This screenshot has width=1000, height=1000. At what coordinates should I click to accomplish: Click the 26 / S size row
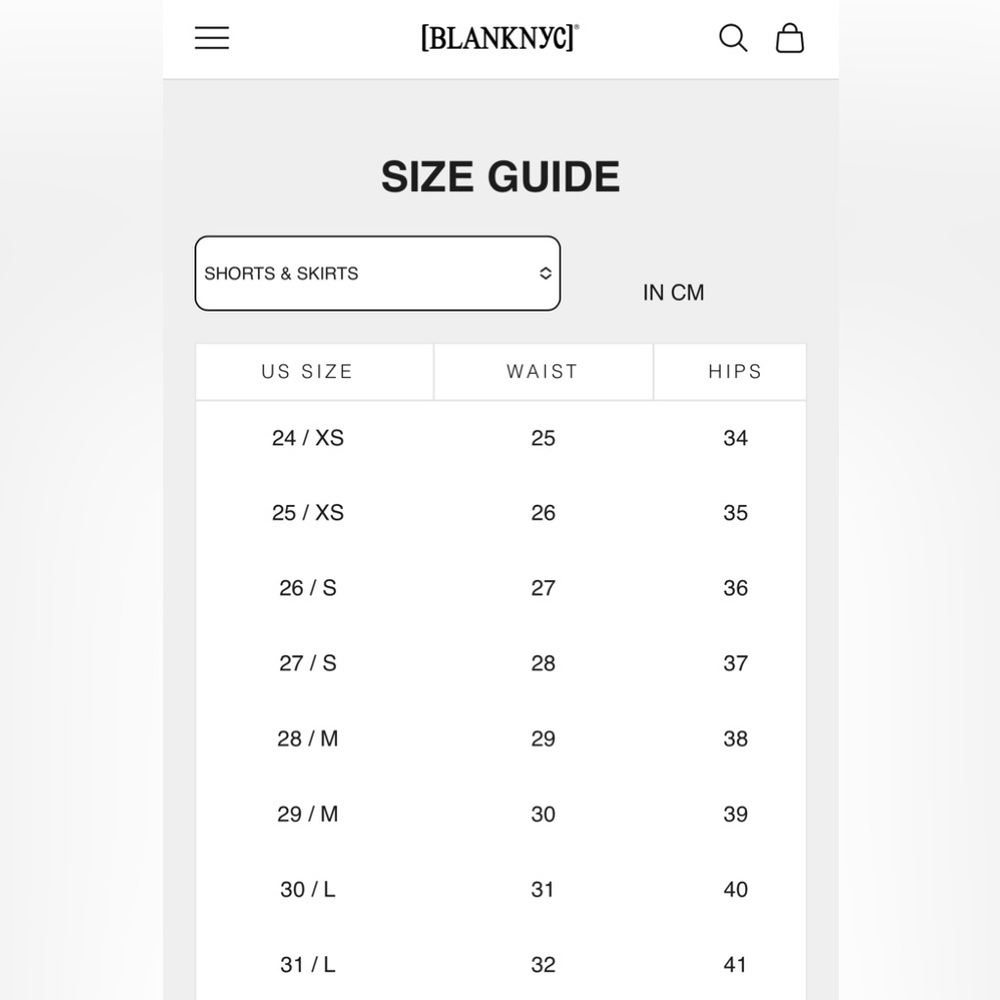[x=501, y=588]
